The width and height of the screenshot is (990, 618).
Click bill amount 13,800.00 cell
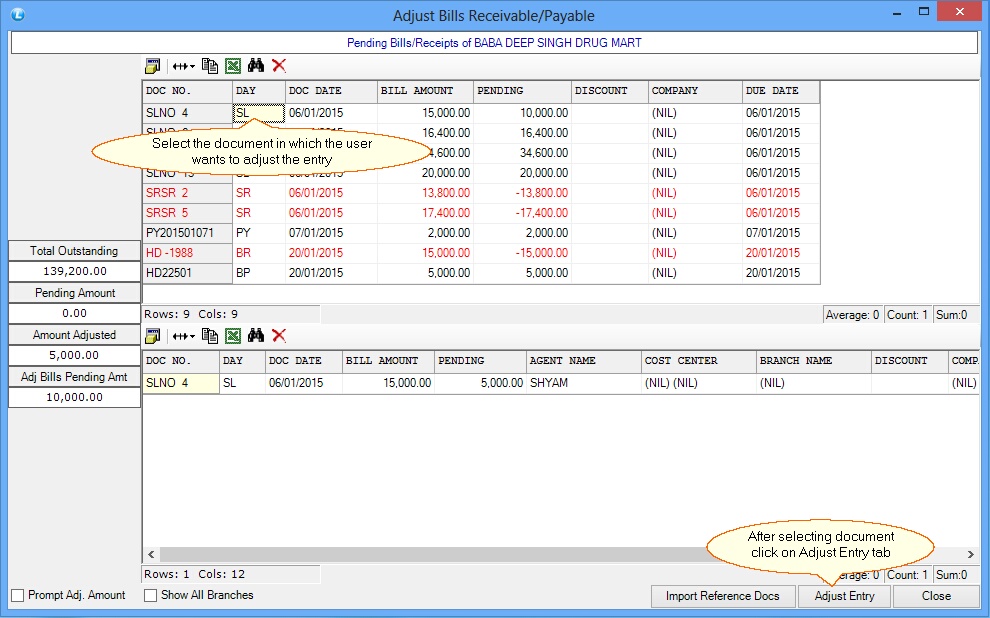(x=426, y=193)
